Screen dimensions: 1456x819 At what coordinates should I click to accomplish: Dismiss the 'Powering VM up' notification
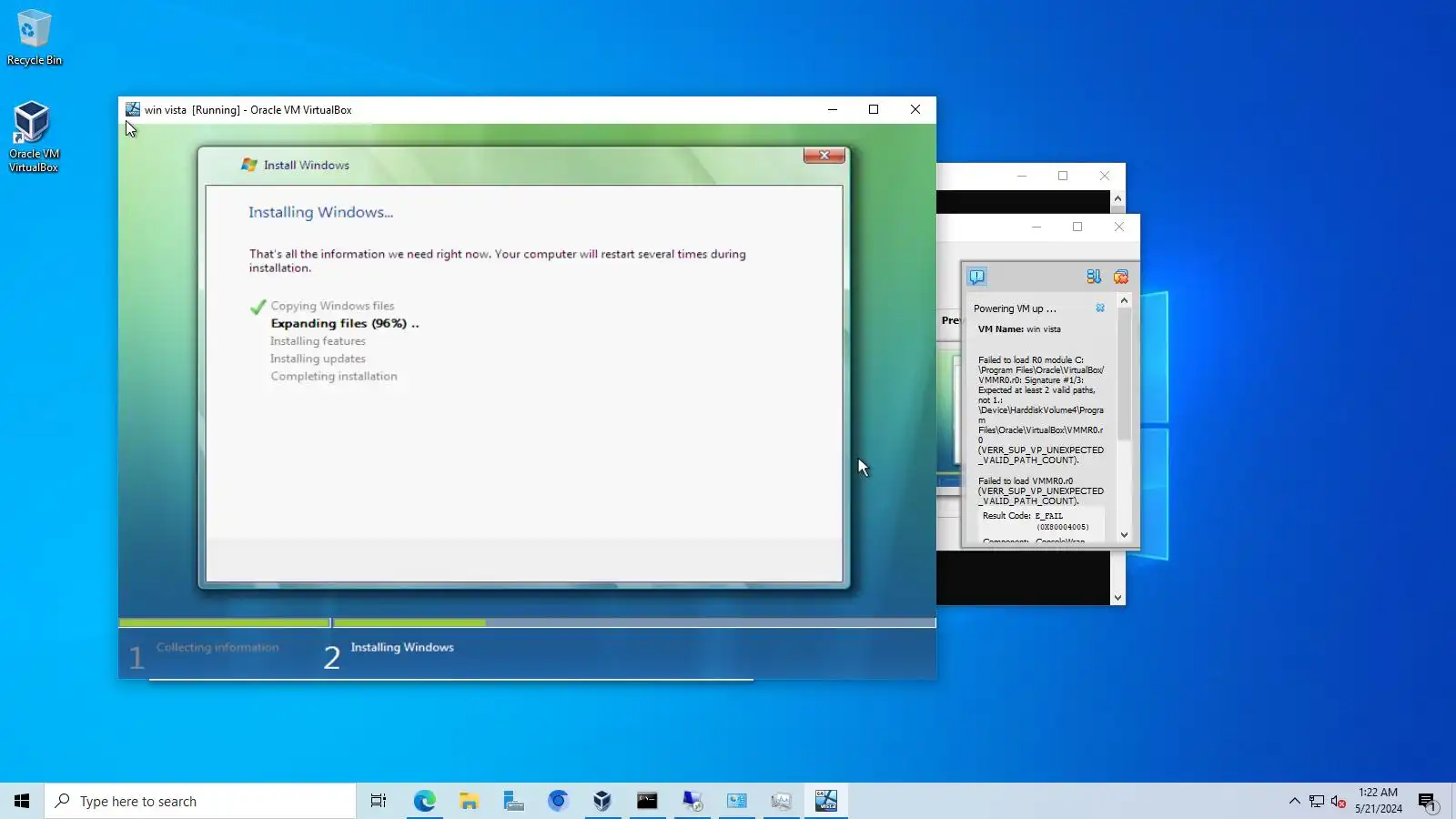pos(1100,308)
